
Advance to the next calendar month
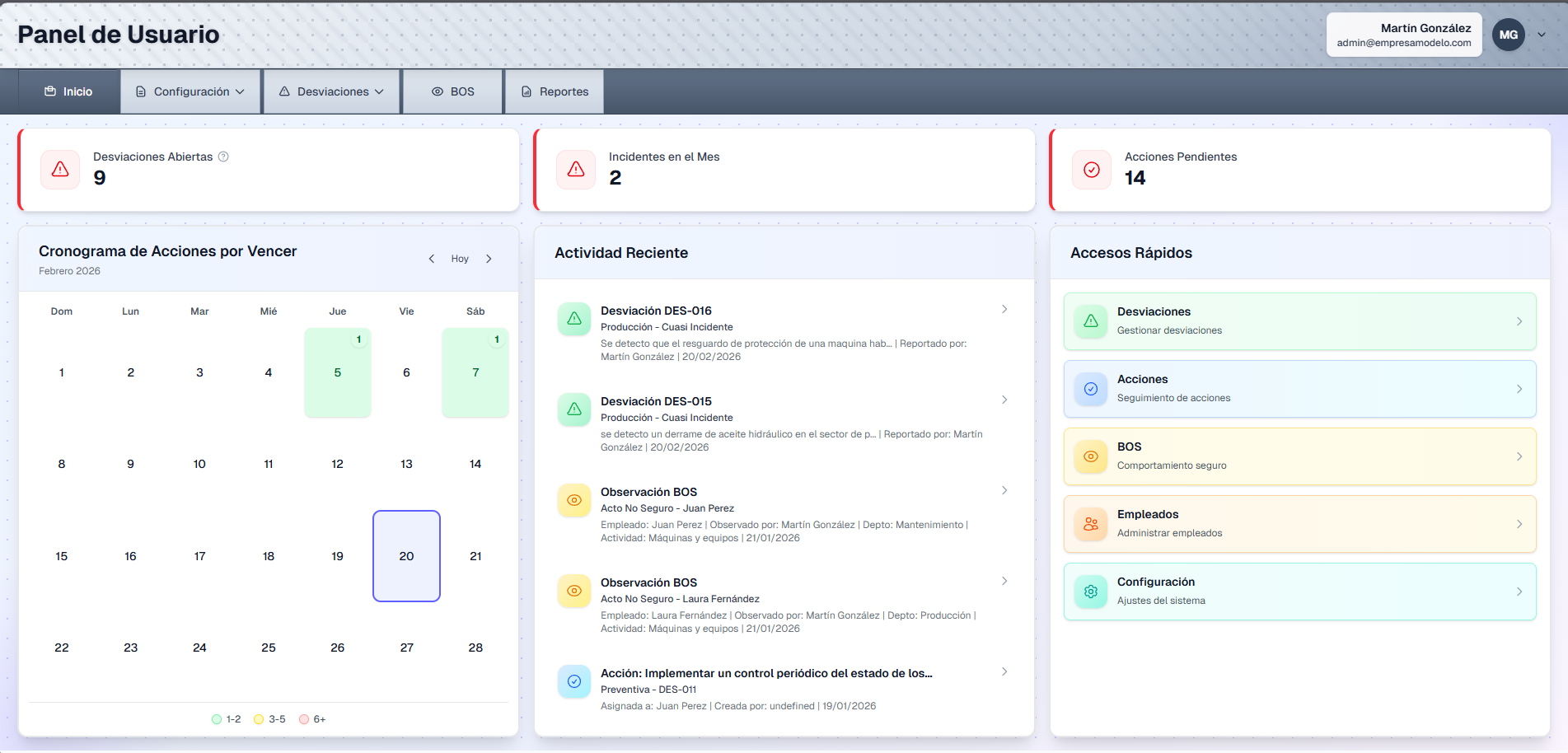click(x=489, y=259)
